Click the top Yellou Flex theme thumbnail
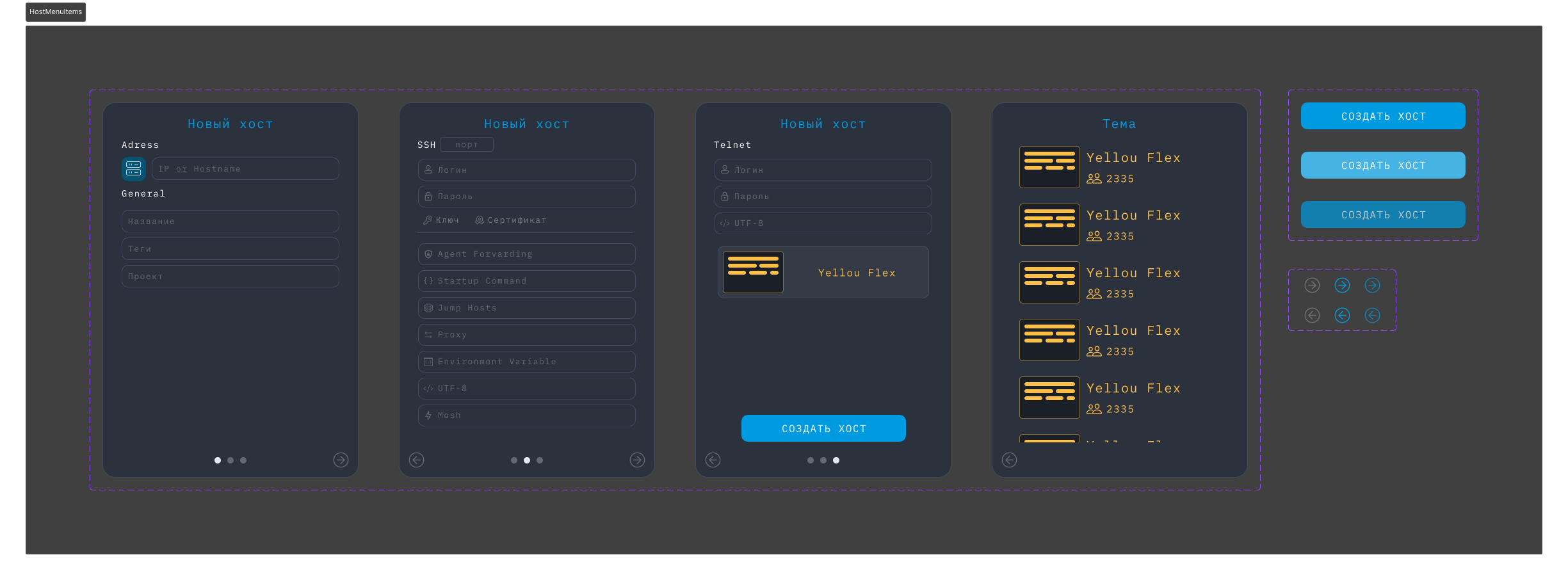This screenshot has height=580, width=1568. 1049,167
